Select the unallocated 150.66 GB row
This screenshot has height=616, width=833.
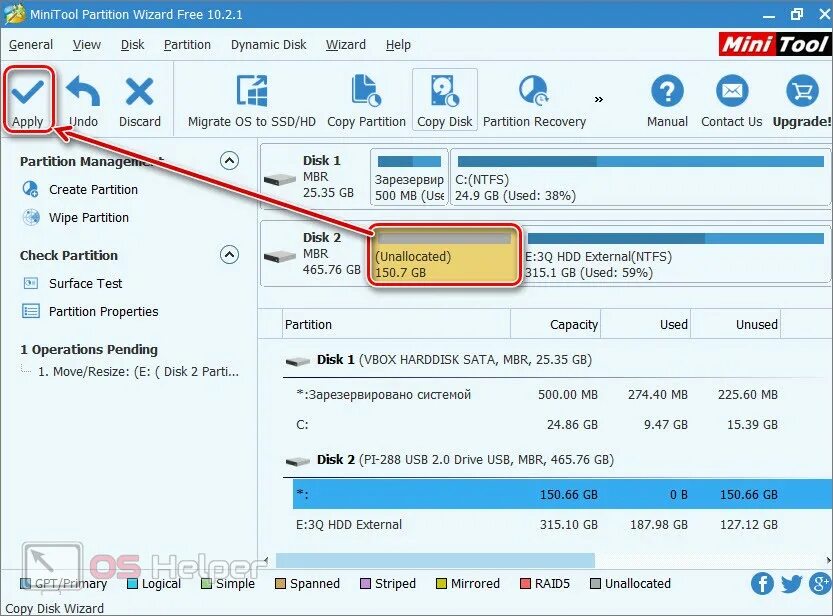562,494
